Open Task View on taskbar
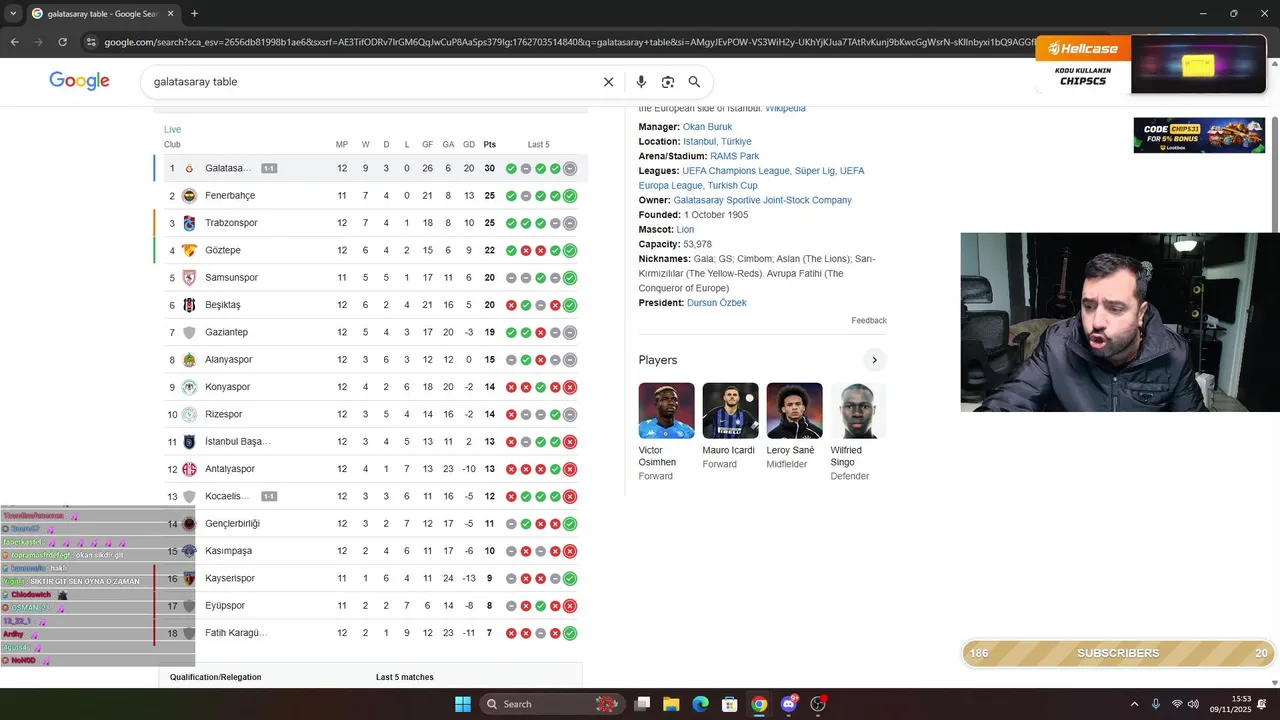 pyautogui.click(x=643, y=704)
